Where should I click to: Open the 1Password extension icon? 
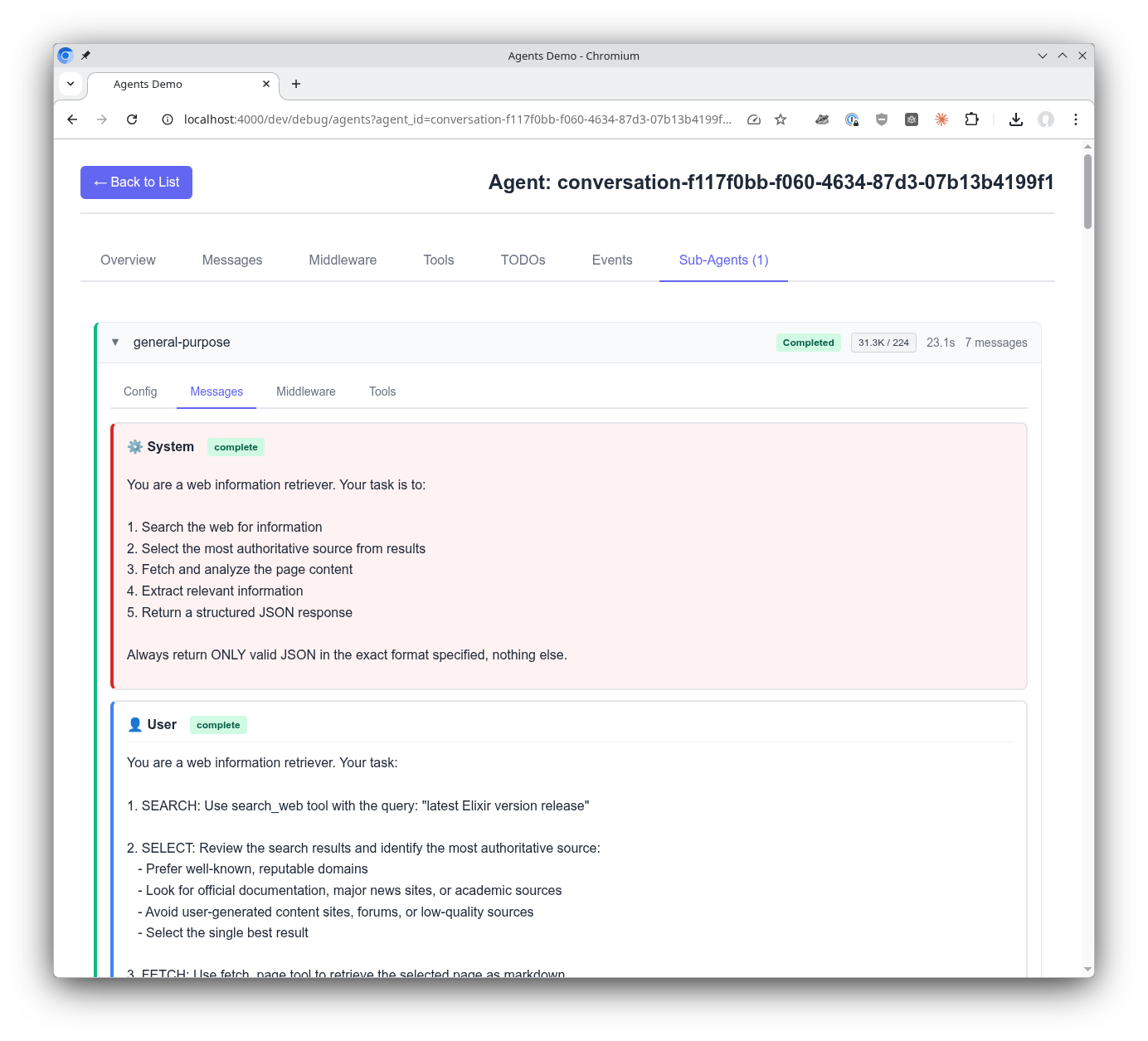(852, 119)
